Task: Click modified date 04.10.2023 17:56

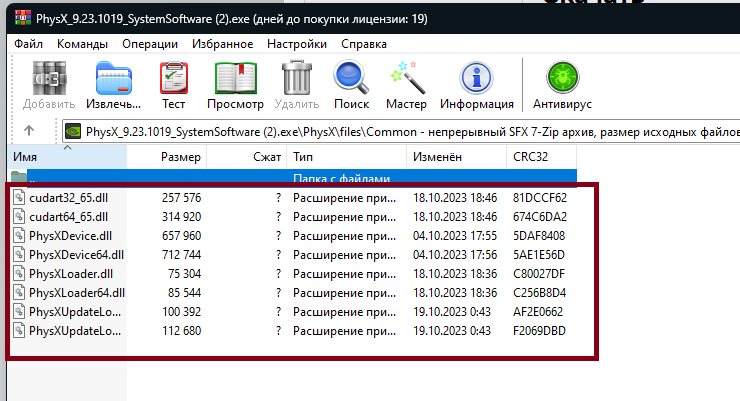Action: pyautogui.click(x=455, y=254)
